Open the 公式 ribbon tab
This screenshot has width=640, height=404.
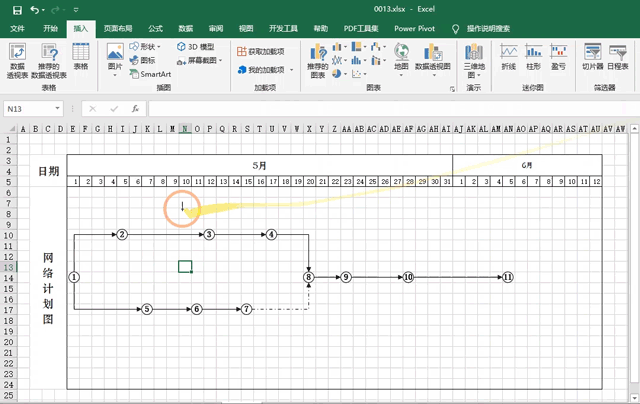pyautogui.click(x=155, y=29)
